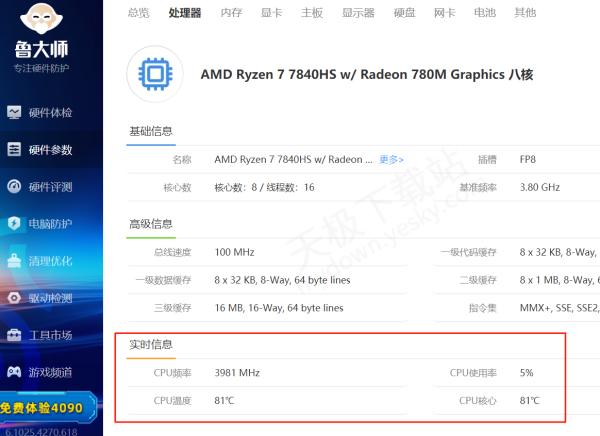Image resolution: width=600 pixels, height=436 pixels.
Task: Open 硬件体检 monitor icon in sidebar
Action: (14, 113)
